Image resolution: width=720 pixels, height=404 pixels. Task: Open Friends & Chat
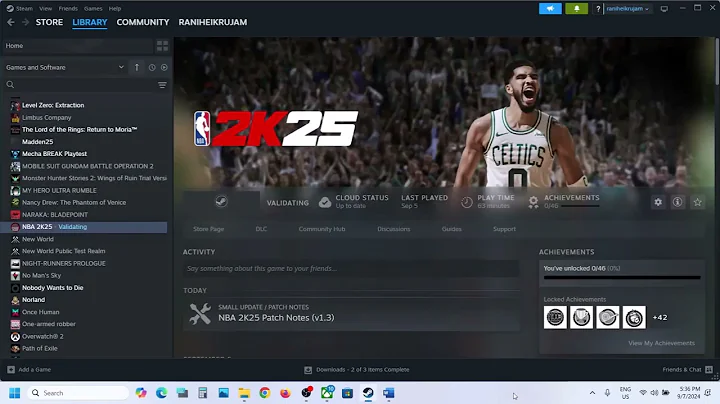click(687, 370)
